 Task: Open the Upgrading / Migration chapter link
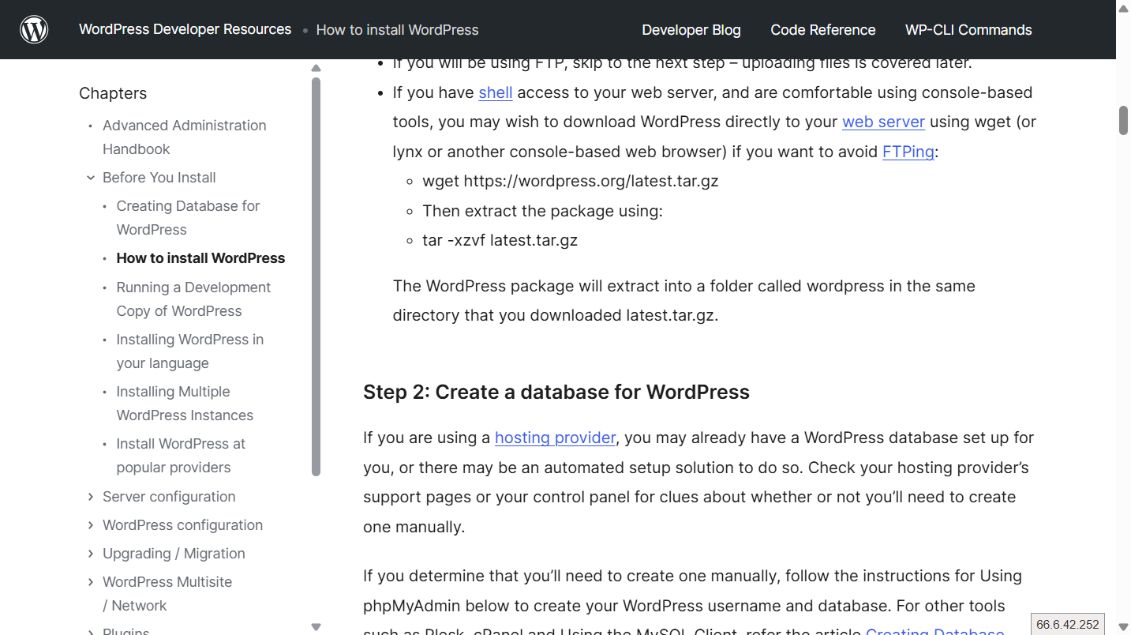coord(174,553)
